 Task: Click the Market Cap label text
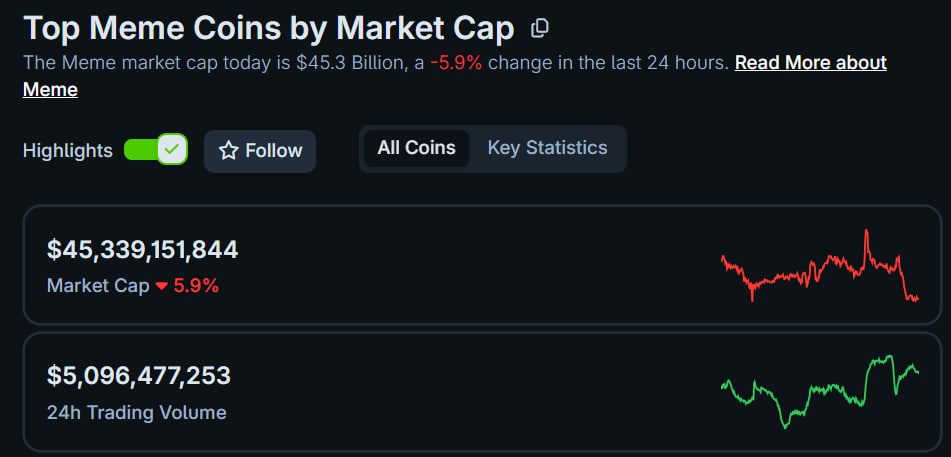tap(97, 286)
